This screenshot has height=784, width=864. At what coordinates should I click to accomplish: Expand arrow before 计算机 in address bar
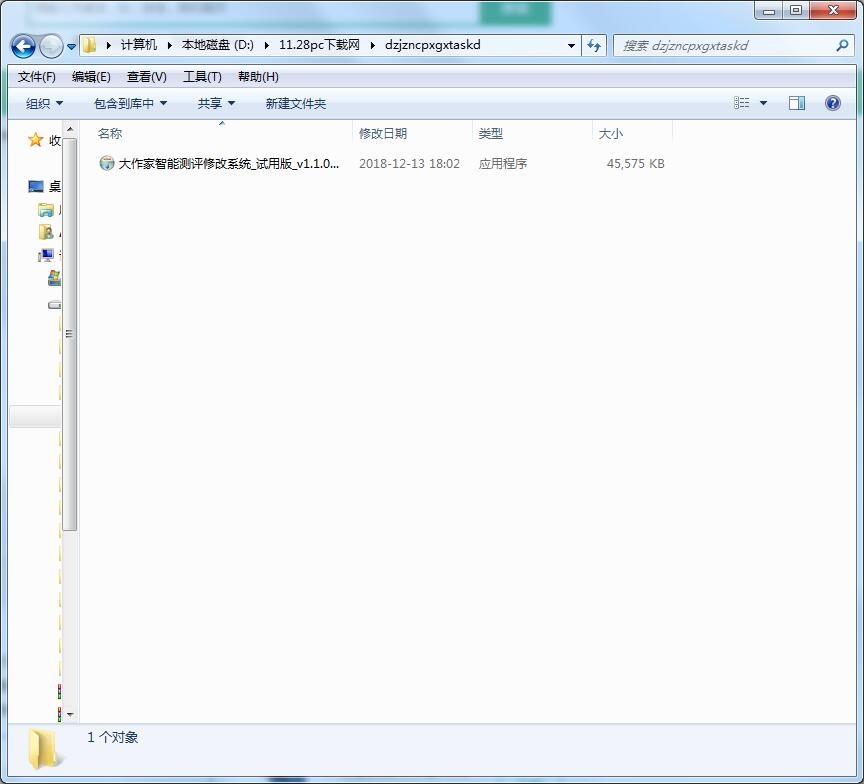pos(109,46)
